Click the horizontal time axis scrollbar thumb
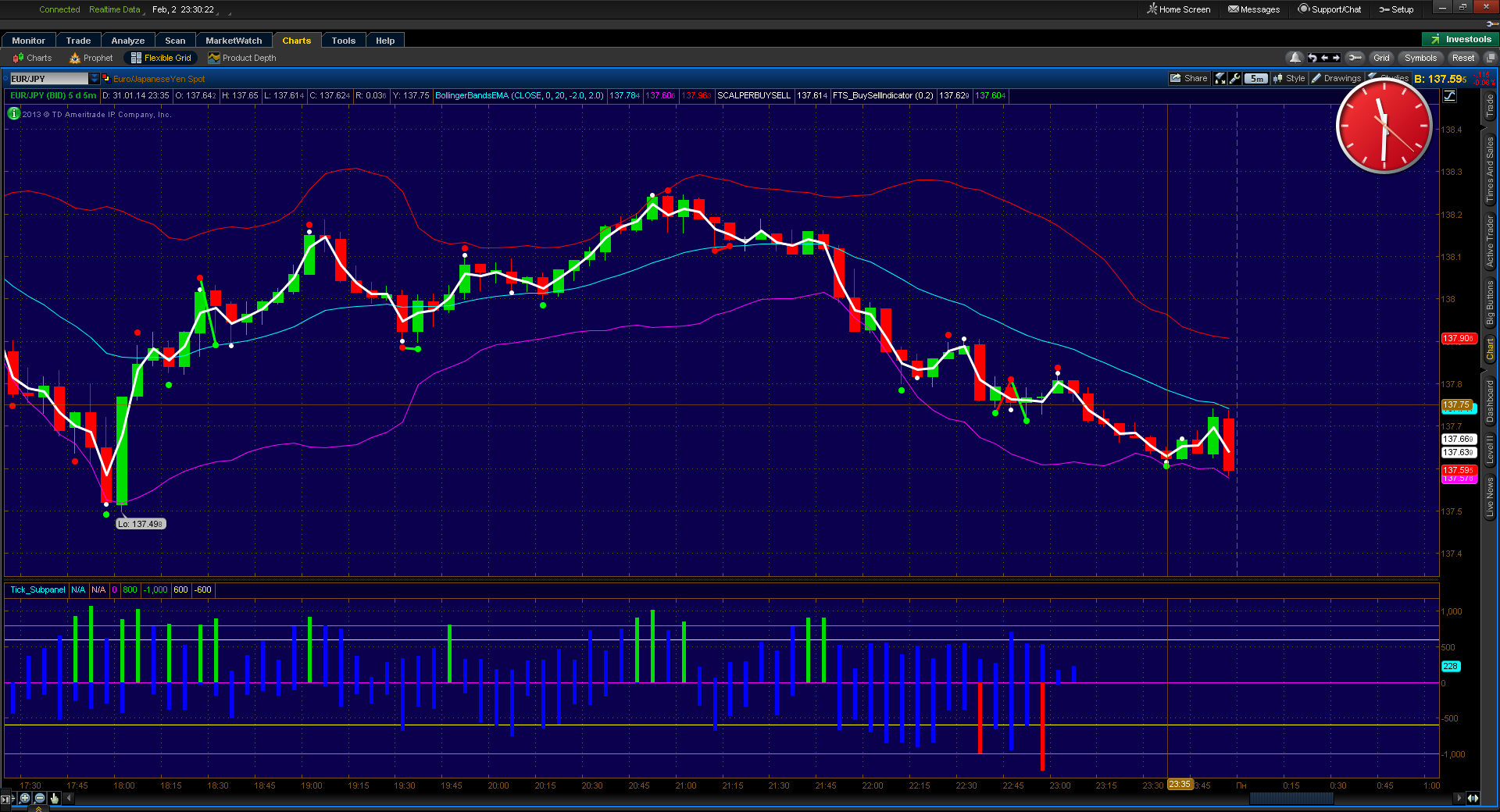Screen dimensions: 1500x812 click(1291, 798)
